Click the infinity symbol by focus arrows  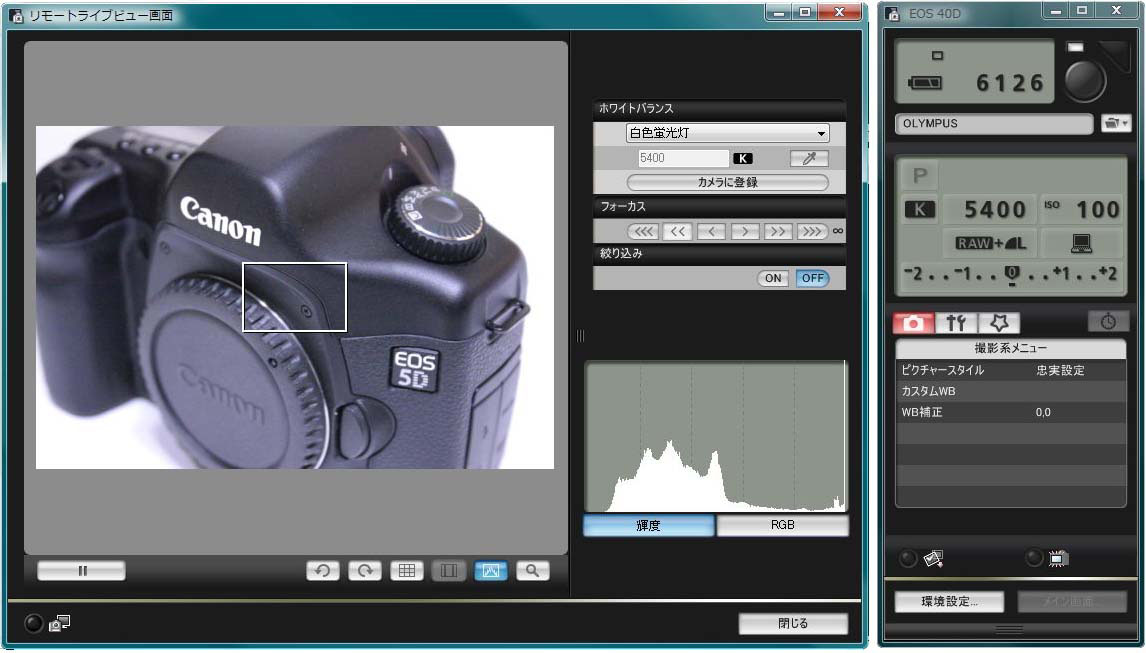tap(838, 231)
